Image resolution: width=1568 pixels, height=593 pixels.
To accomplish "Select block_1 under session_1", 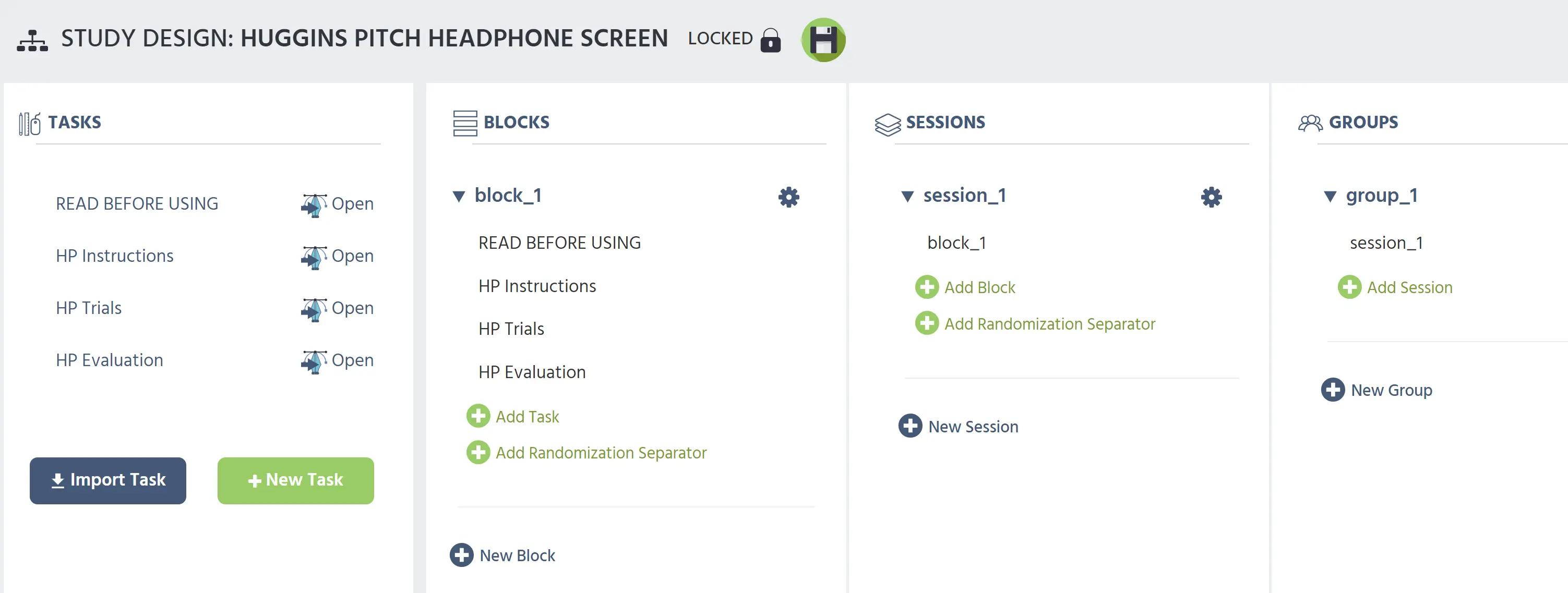I will [956, 243].
